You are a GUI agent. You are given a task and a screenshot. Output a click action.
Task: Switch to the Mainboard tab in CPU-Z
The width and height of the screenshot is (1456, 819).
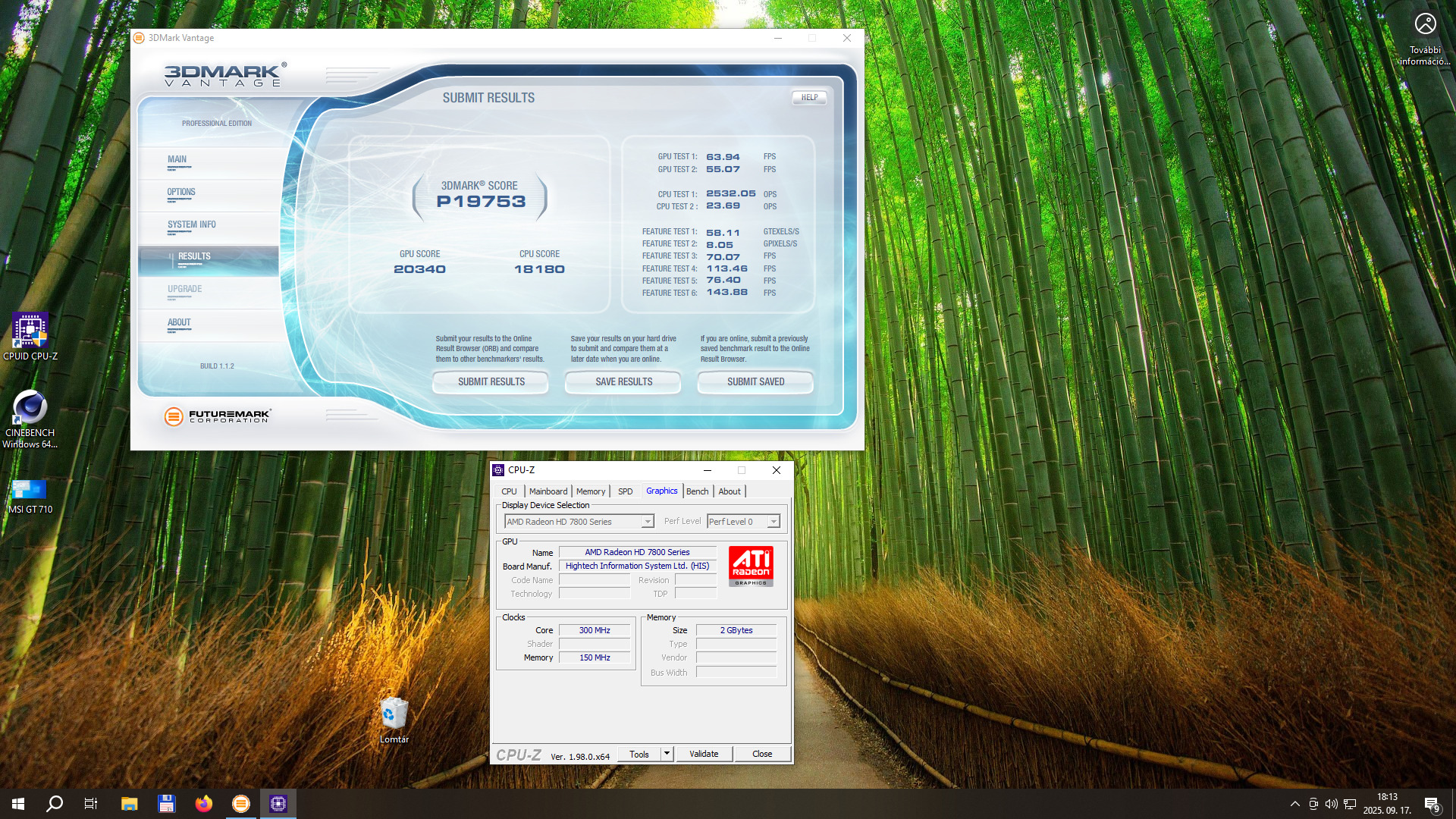[x=548, y=491]
